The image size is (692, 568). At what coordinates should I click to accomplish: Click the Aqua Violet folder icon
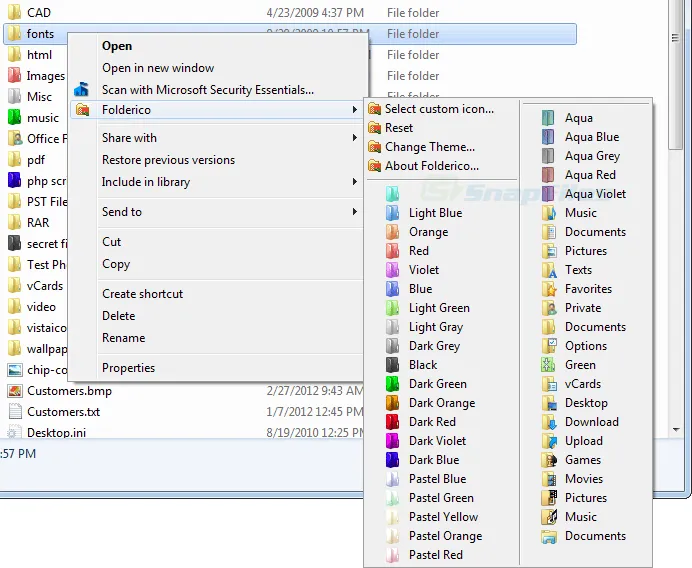tap(548, 194)
